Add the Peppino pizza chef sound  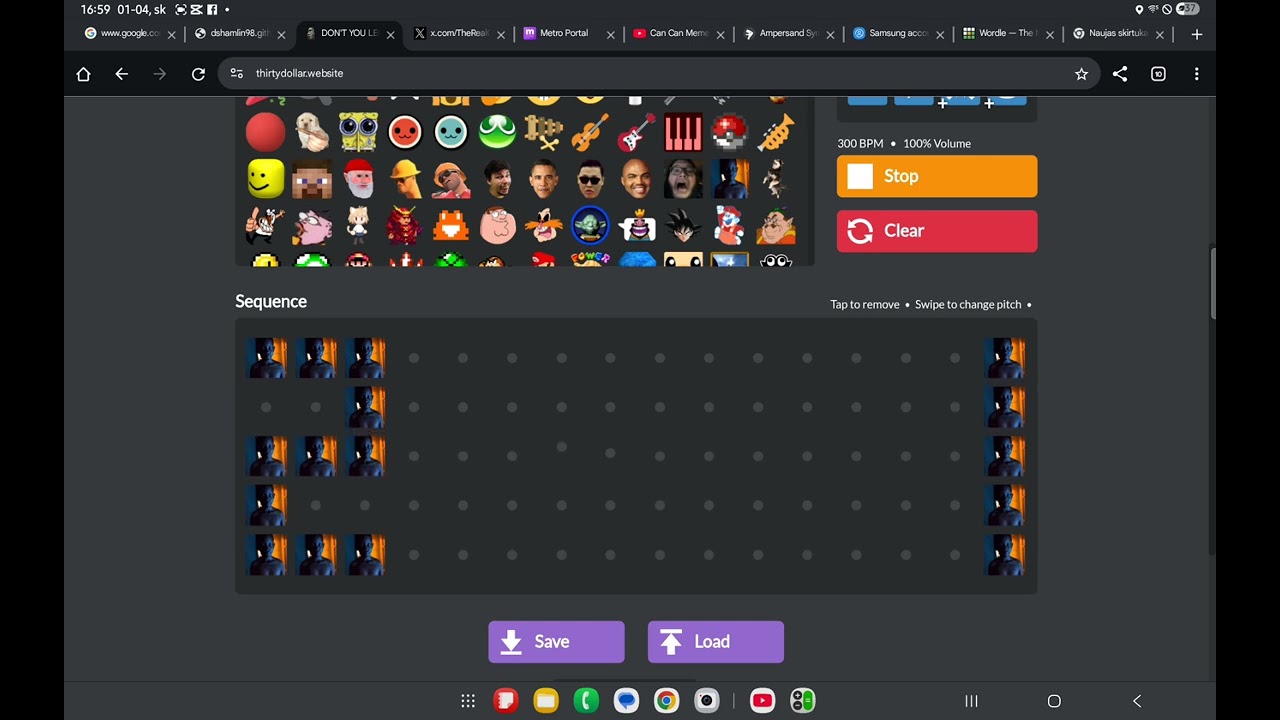(265, 226)
